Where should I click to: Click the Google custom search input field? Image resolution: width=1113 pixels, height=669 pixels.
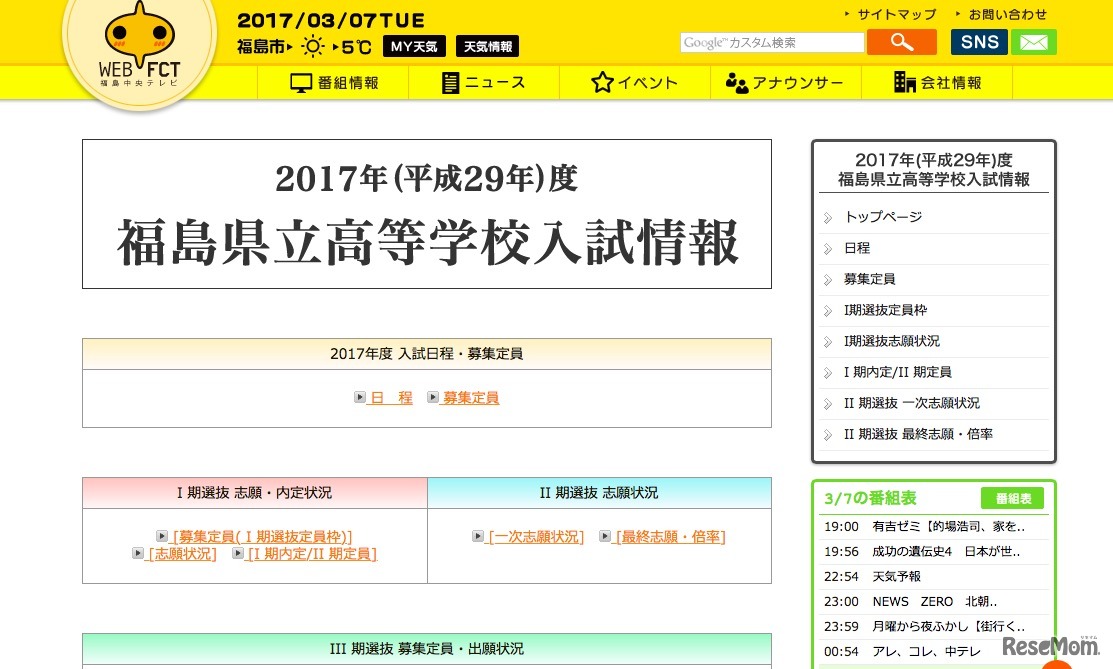[772, 41]
